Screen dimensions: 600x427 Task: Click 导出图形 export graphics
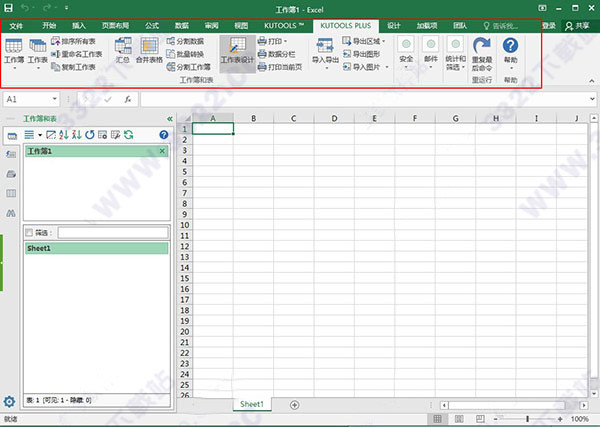pyautogui.click(x=361, y=54)
